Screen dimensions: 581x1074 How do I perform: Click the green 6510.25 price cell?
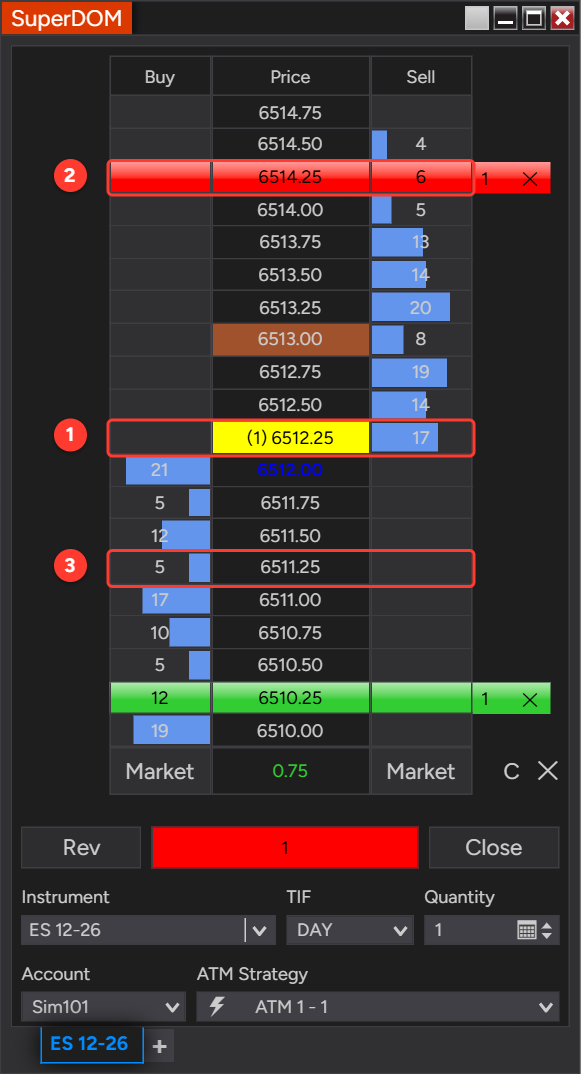(x=290, y=698)
